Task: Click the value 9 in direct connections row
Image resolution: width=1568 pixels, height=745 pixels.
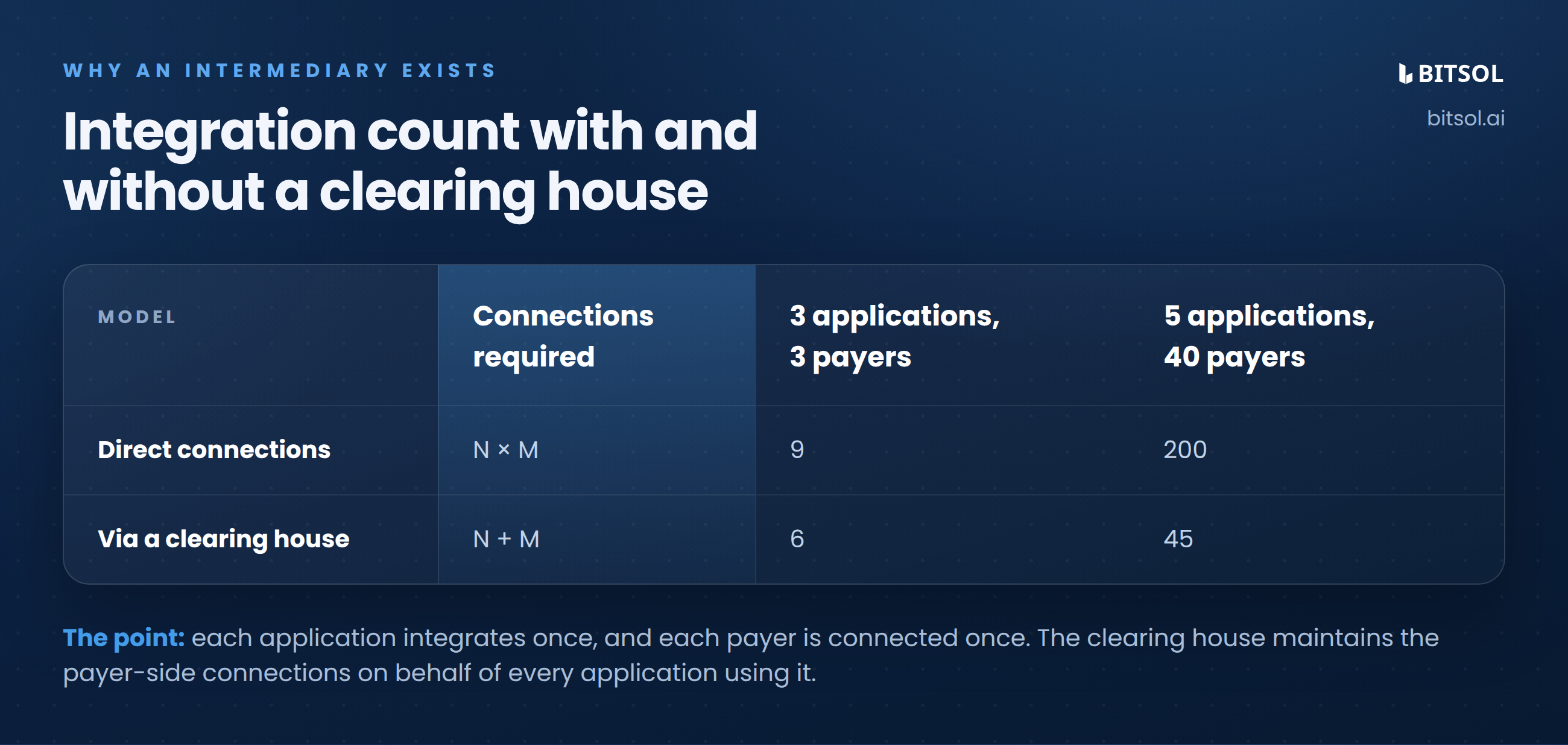Action: 797,450
